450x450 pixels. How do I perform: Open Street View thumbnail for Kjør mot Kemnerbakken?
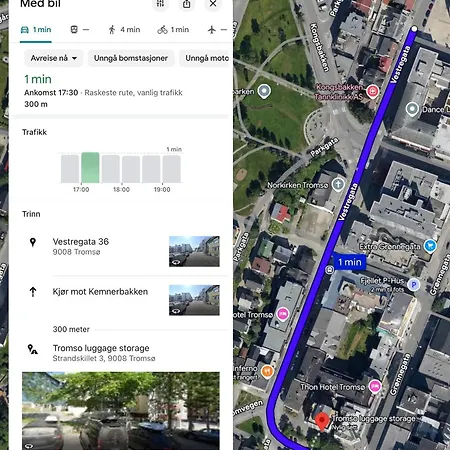(194, 300)
